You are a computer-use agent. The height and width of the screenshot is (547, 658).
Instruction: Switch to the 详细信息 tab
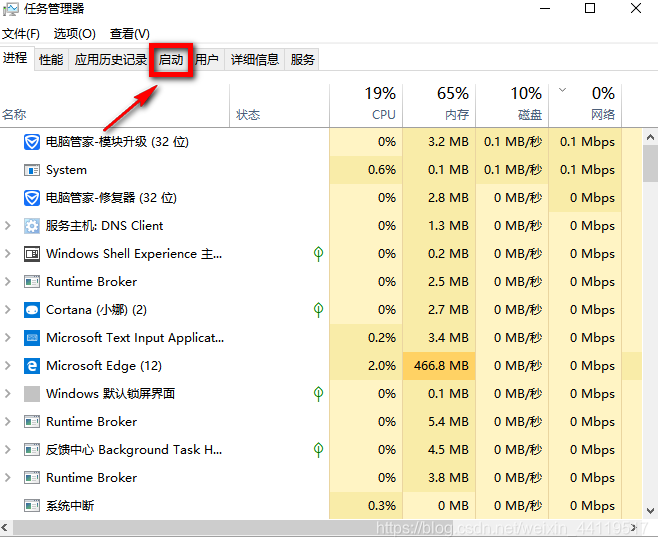(x=255, y=60)
